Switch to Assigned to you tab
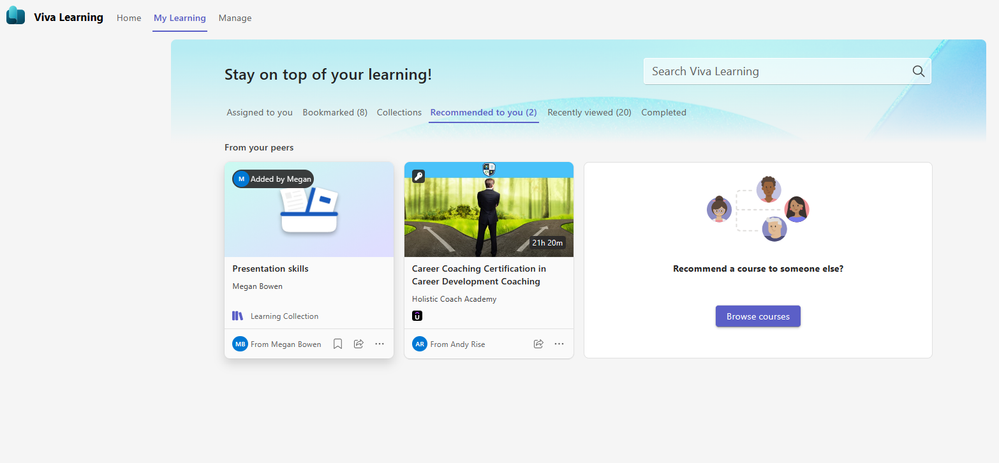This screenshot has height=463, width=999. pos(259,112)
